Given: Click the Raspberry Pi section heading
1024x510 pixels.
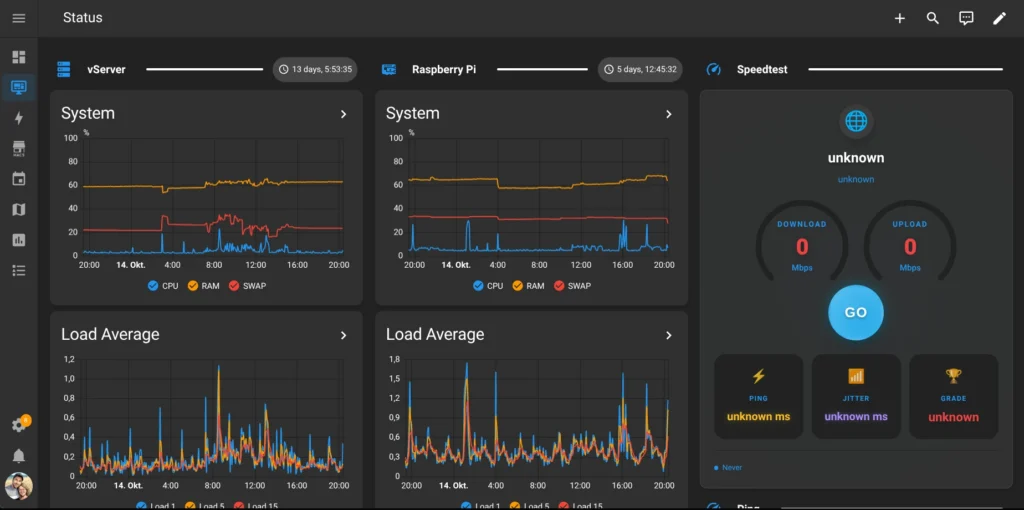Looking at the screenshot, I should 444,69.
